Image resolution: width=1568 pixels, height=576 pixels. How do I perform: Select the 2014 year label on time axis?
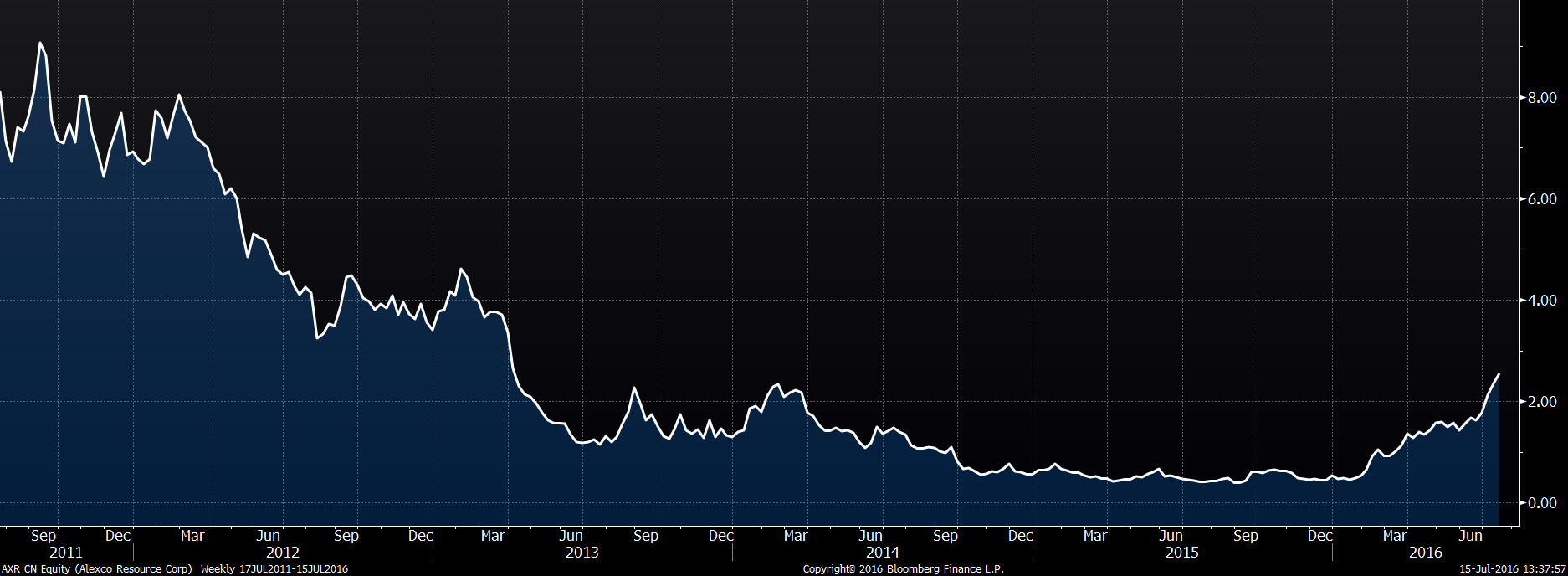point(883,553)
